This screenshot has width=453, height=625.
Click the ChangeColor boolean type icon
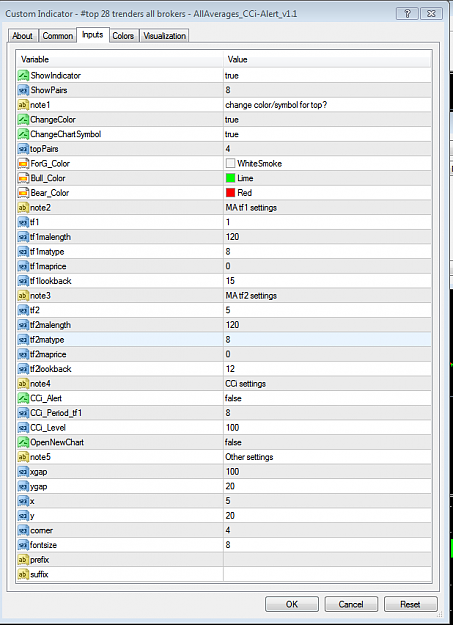pyautogui.click(x=23, y=120)
